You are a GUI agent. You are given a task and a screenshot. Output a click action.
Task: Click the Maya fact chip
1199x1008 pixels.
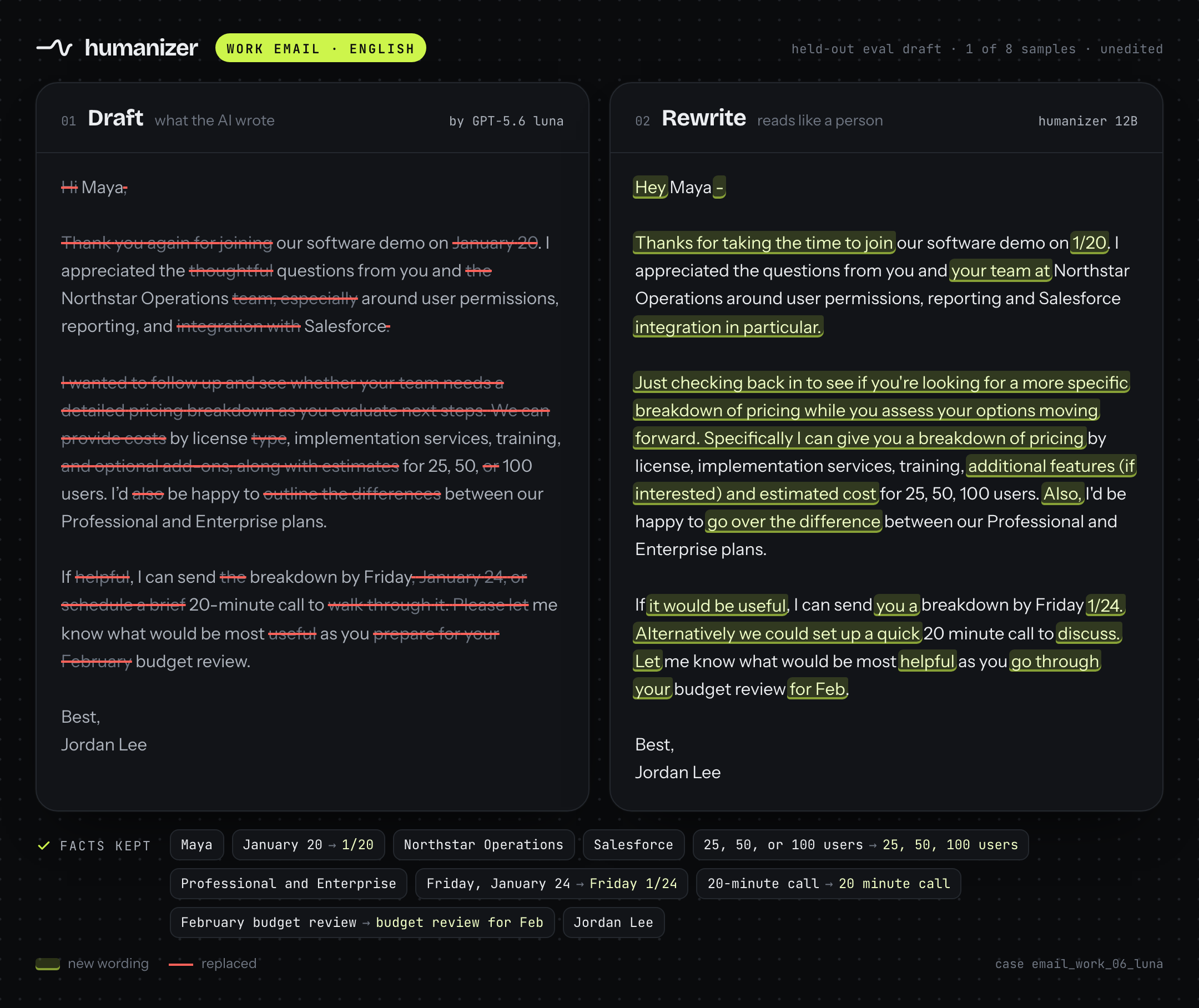coord(197,845)
